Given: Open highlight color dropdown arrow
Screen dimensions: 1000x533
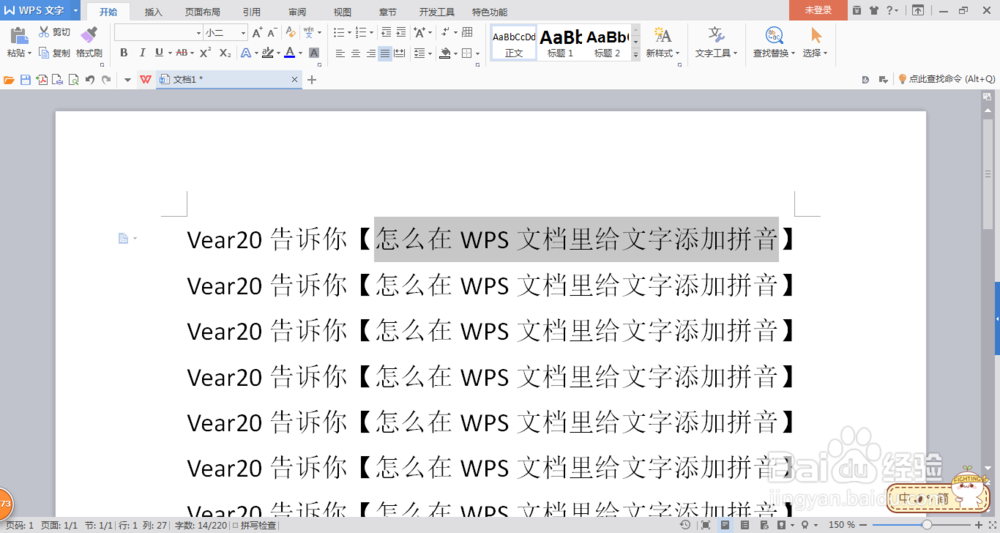Looking at the screenshot, I should coord(279,54).
